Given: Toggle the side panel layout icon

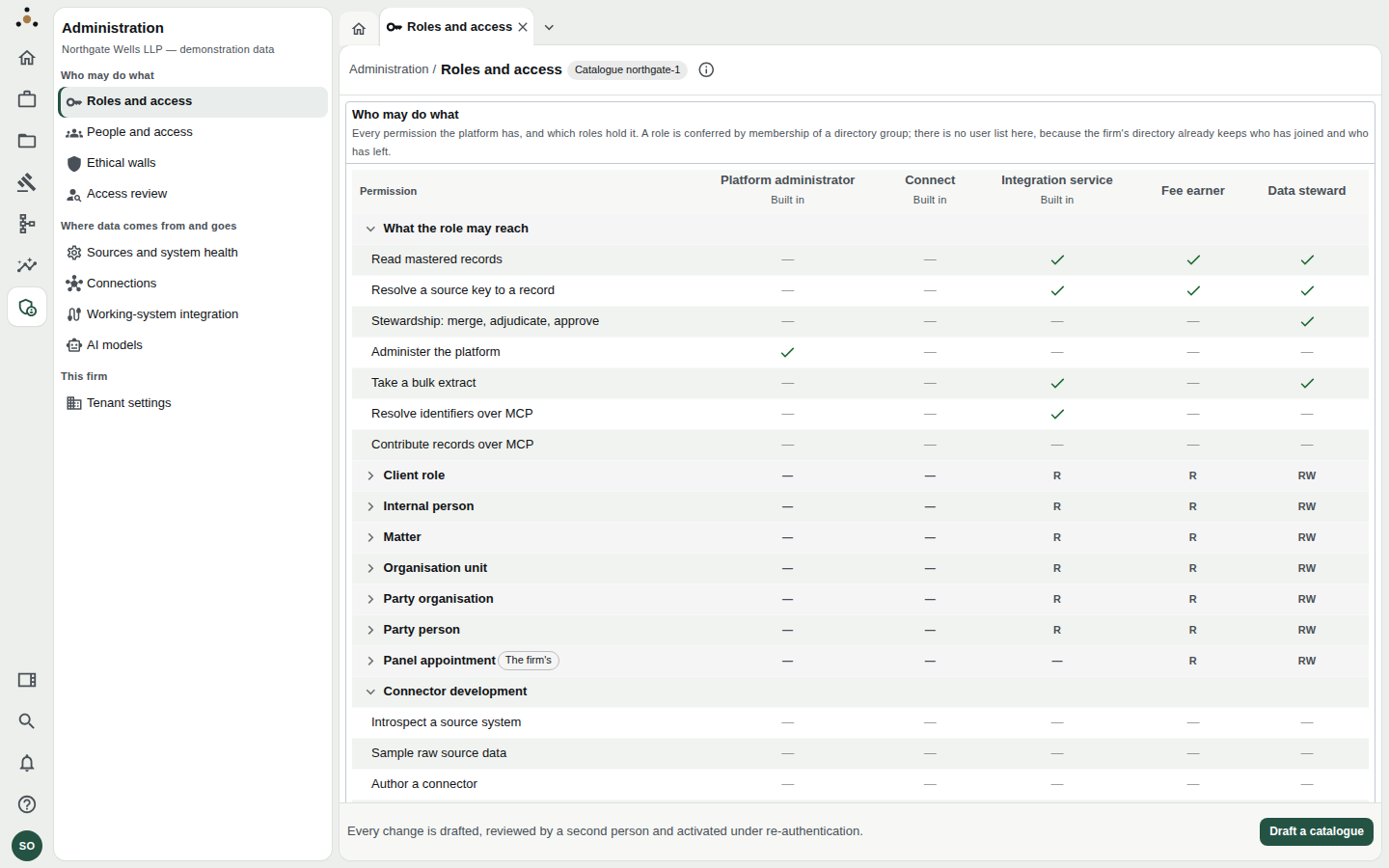Looking at the screenshot, I should click(27, 680).
